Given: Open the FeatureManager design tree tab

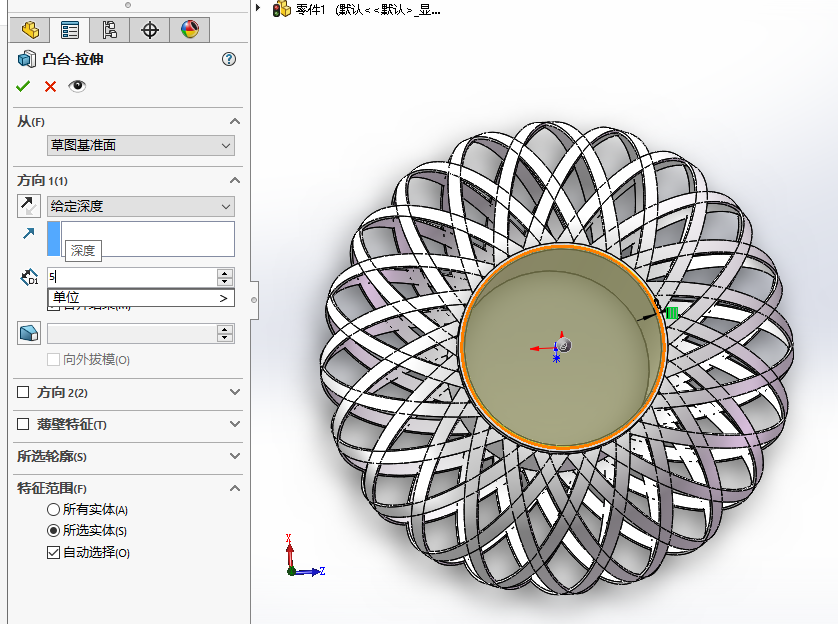Looking at the screenshot, I should pos(30,30).
